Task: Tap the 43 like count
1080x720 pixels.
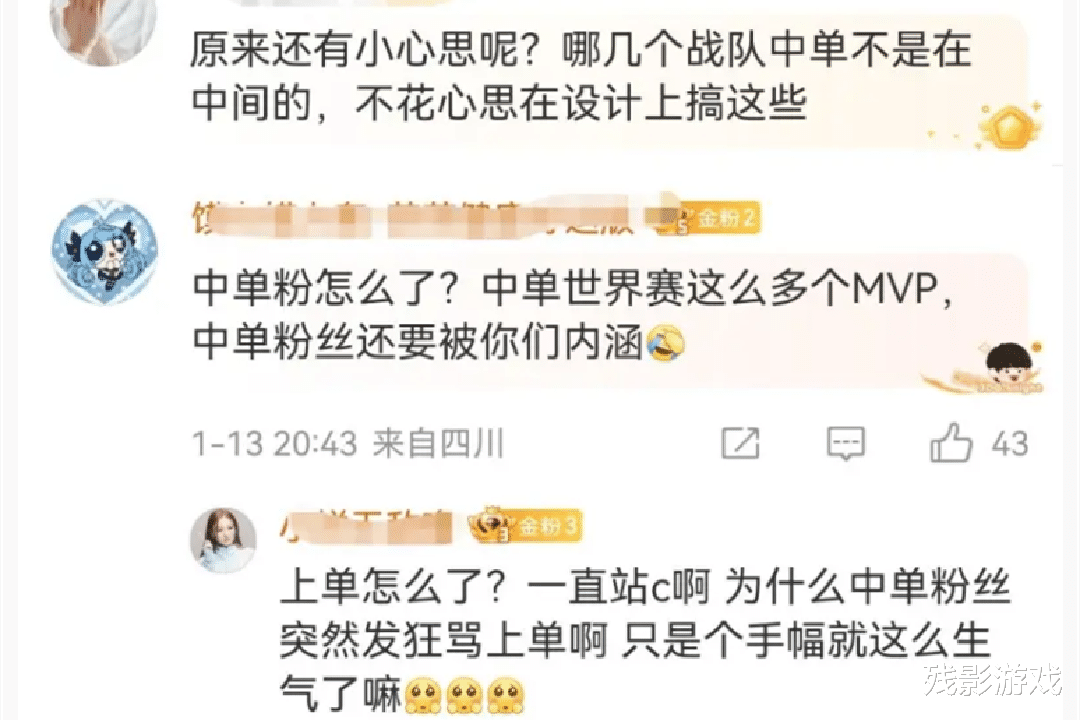Action: [1010, 444]
